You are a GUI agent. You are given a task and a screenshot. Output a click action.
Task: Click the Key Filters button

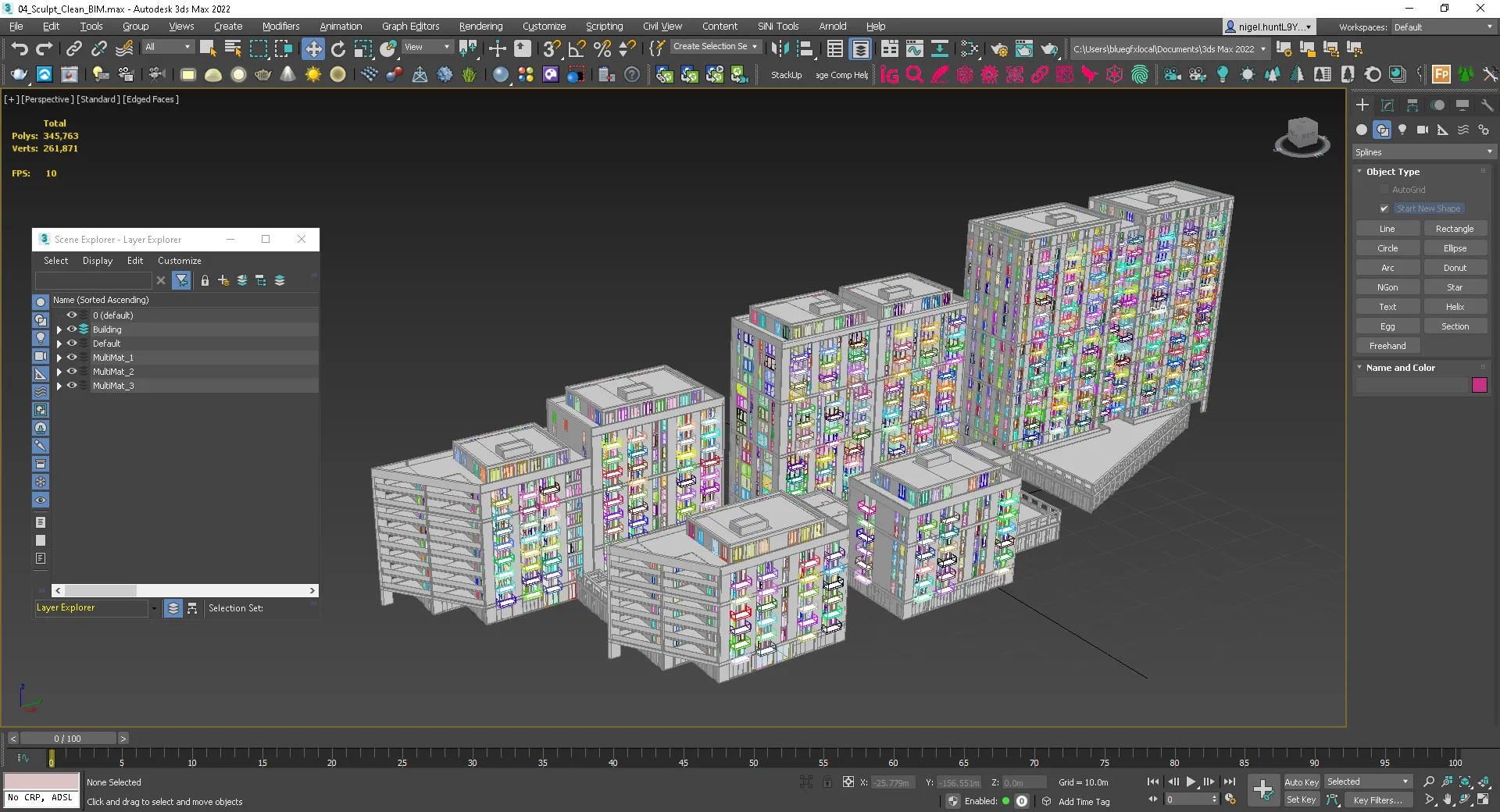[x=1377, y=800]
